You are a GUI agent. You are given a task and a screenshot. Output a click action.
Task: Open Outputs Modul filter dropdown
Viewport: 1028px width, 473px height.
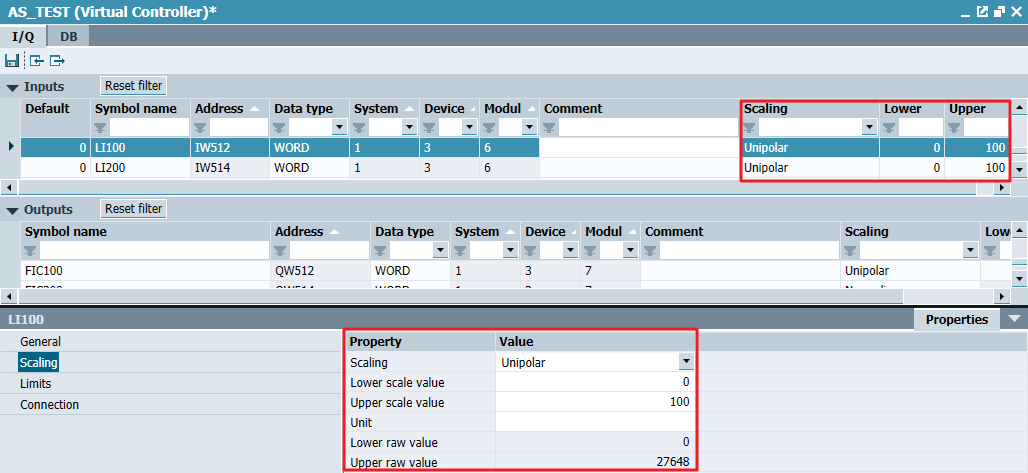(631, 250)
